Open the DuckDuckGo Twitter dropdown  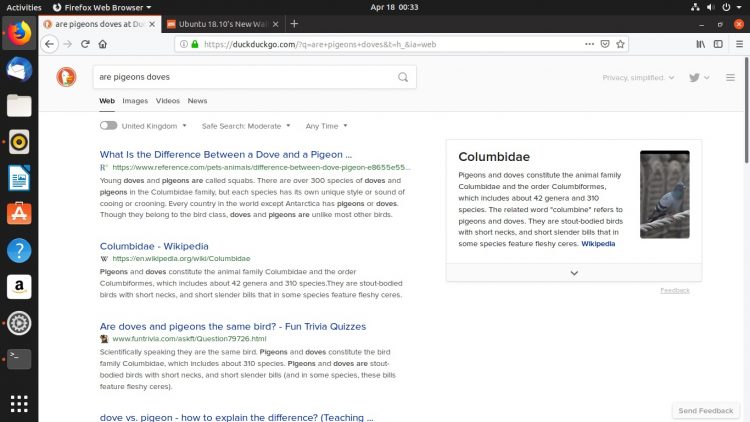(x=699, y=78)
